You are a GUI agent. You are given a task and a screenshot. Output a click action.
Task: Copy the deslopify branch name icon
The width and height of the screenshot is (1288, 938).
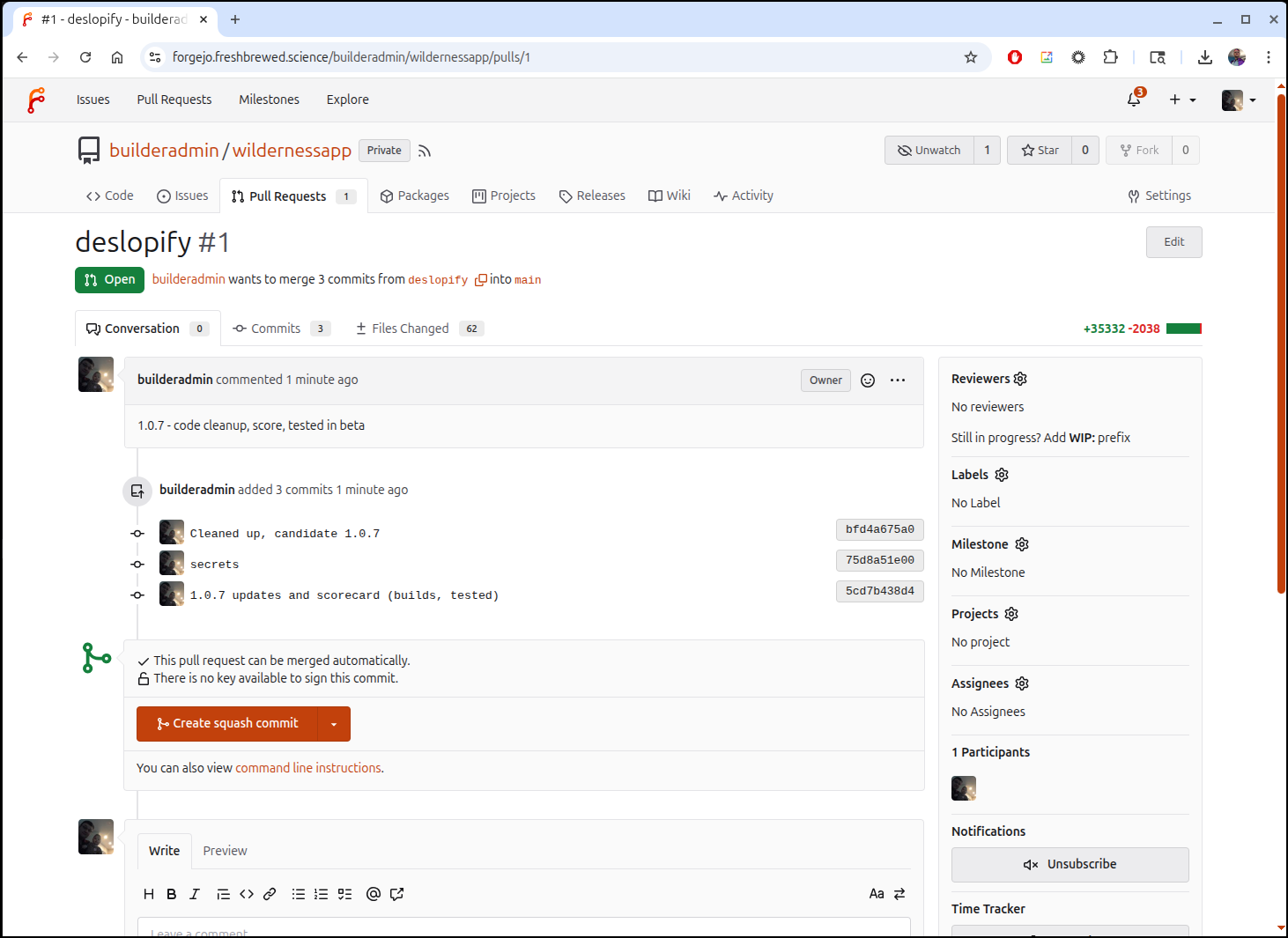tap(481, 280)
